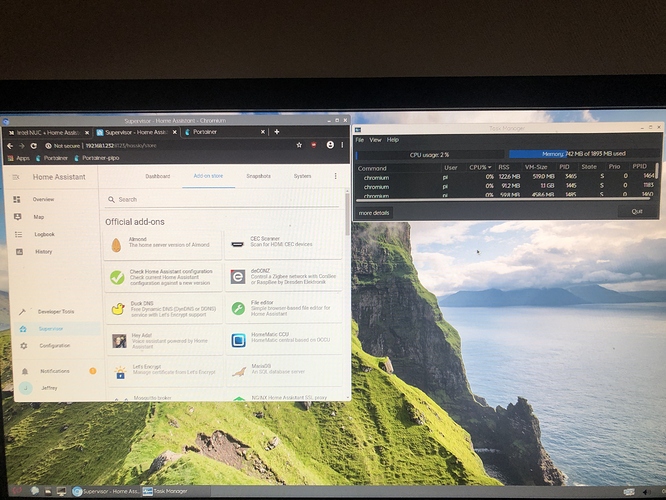Screen dimensions: 666x500
Task: Open file manager from taskbar
Action: 48,492
